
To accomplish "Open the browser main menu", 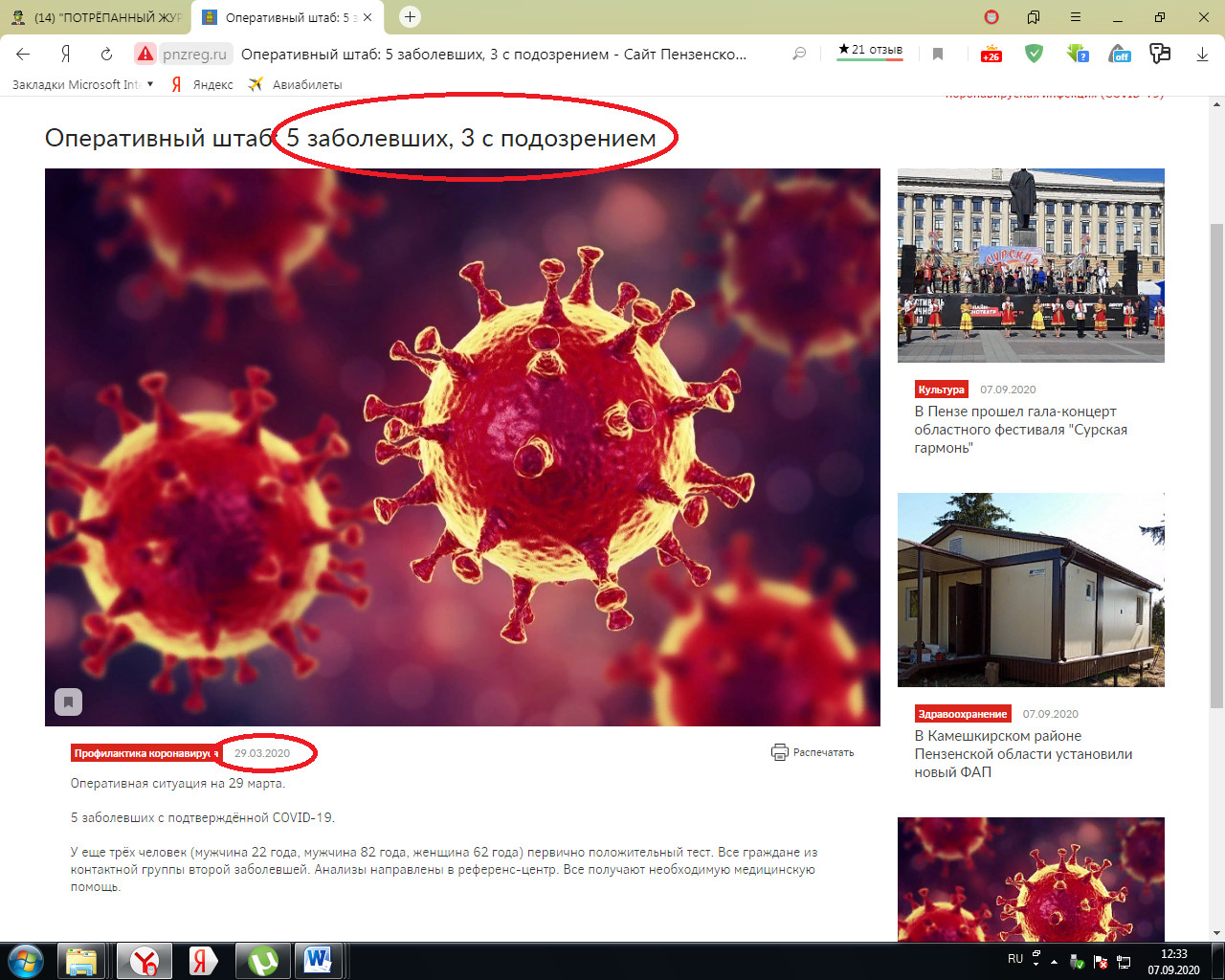I will tap(1076, 17).
